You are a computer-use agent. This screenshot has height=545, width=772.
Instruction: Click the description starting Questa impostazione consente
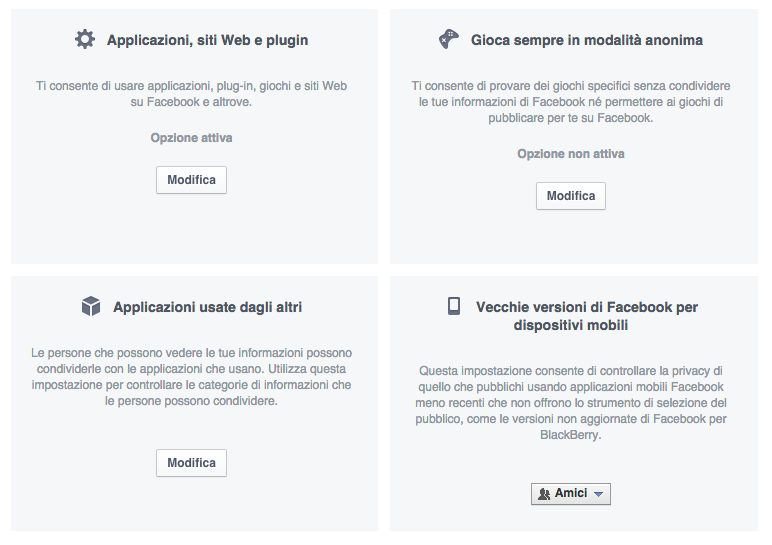pos(572,403)
